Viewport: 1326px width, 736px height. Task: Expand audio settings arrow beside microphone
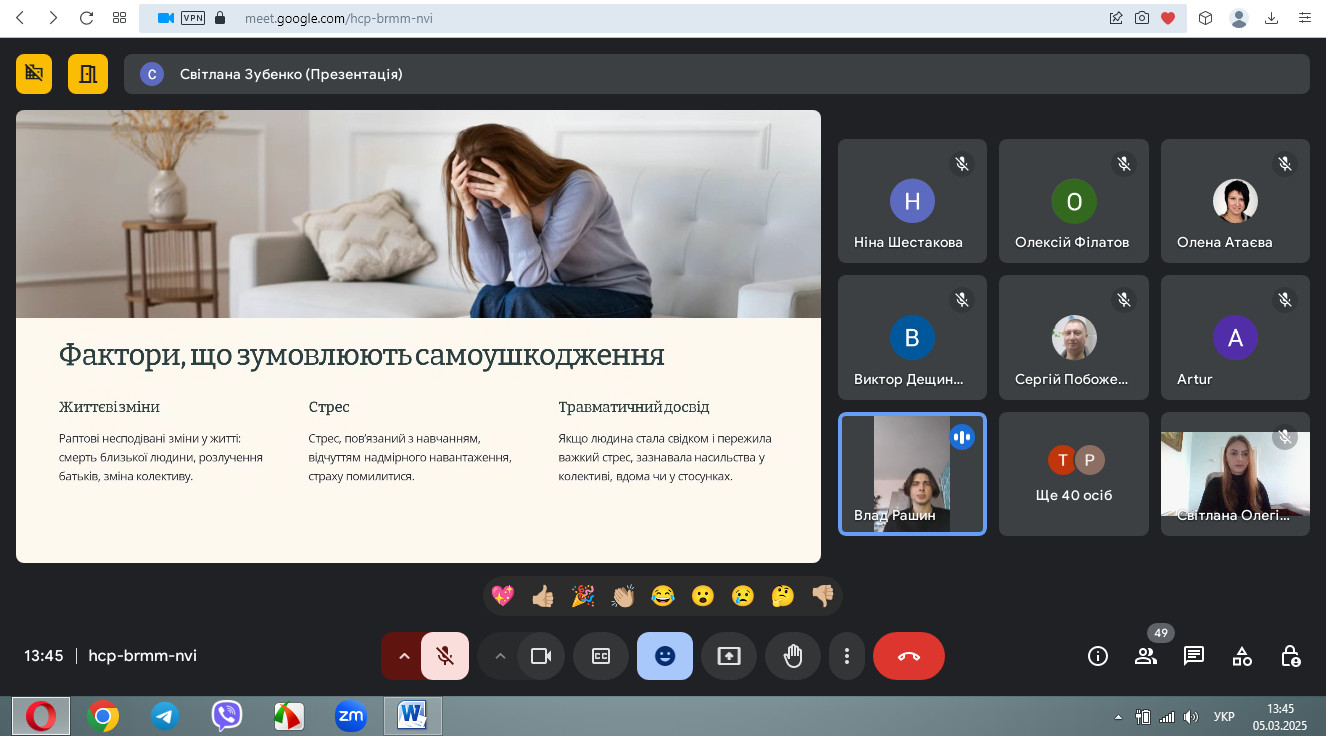click(404, 656)
